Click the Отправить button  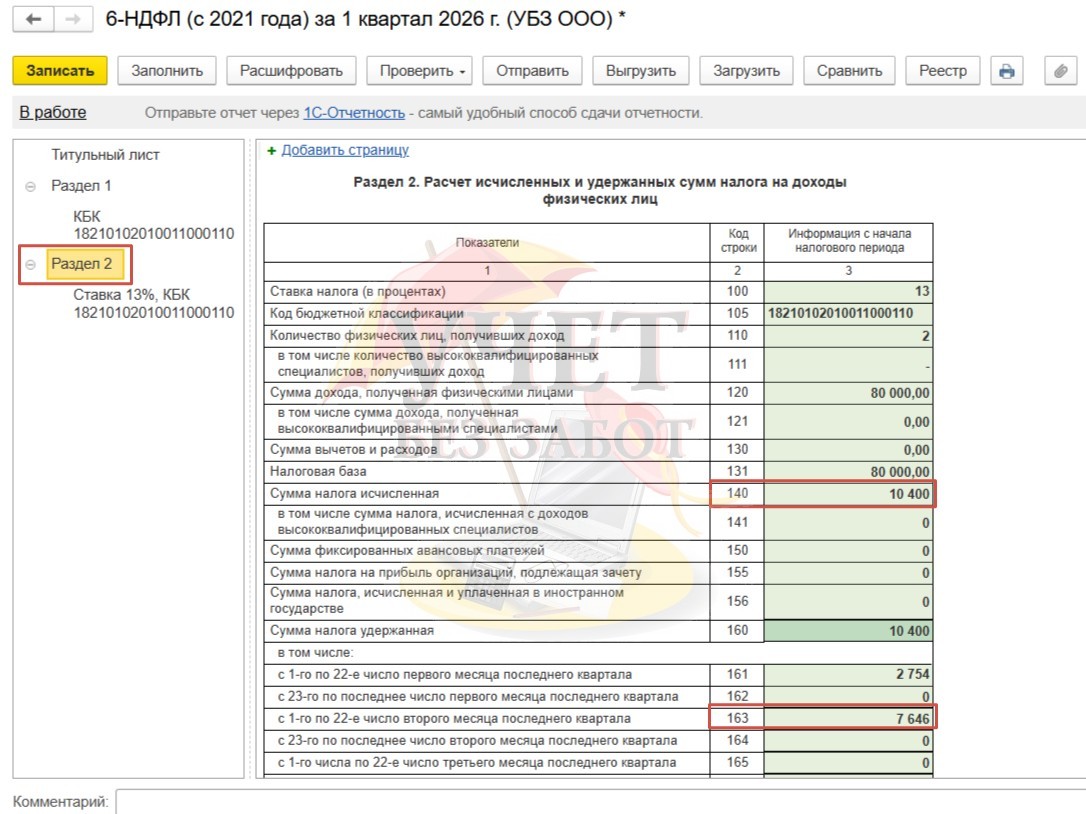(532, 71)
